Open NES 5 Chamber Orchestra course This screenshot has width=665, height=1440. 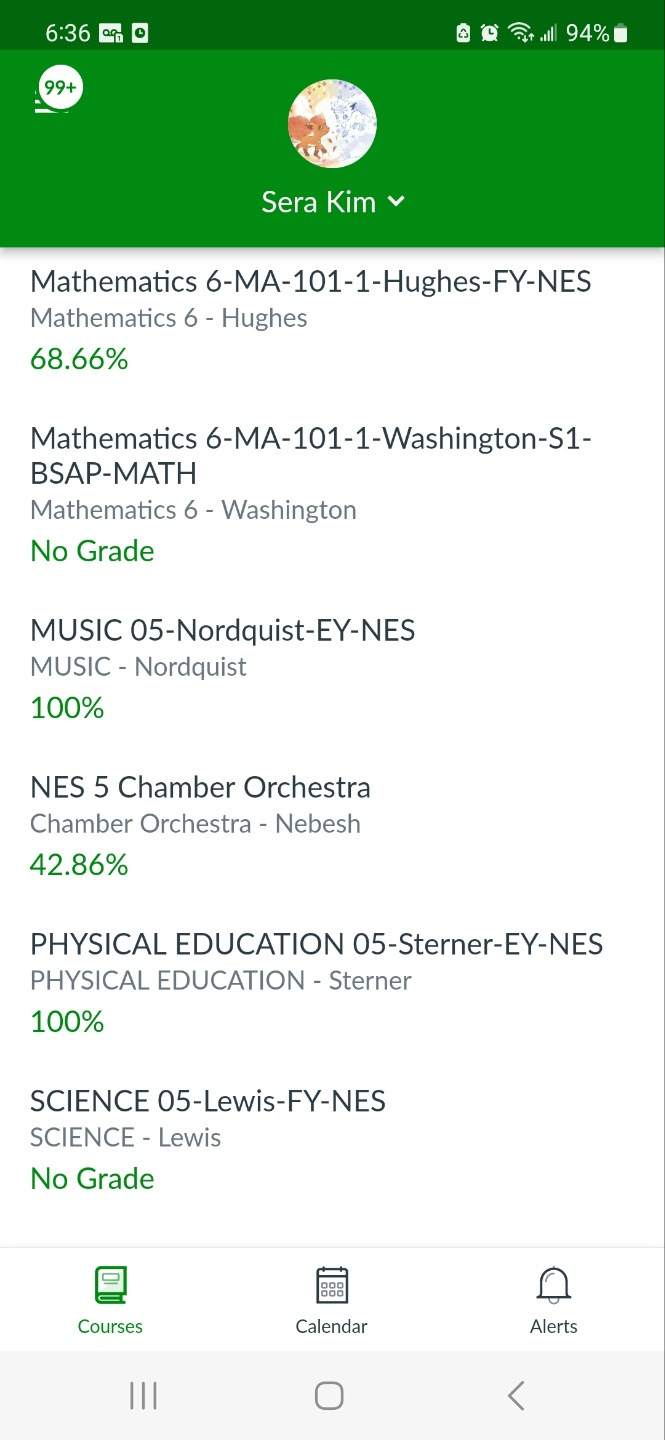click(x=200, y=788)
